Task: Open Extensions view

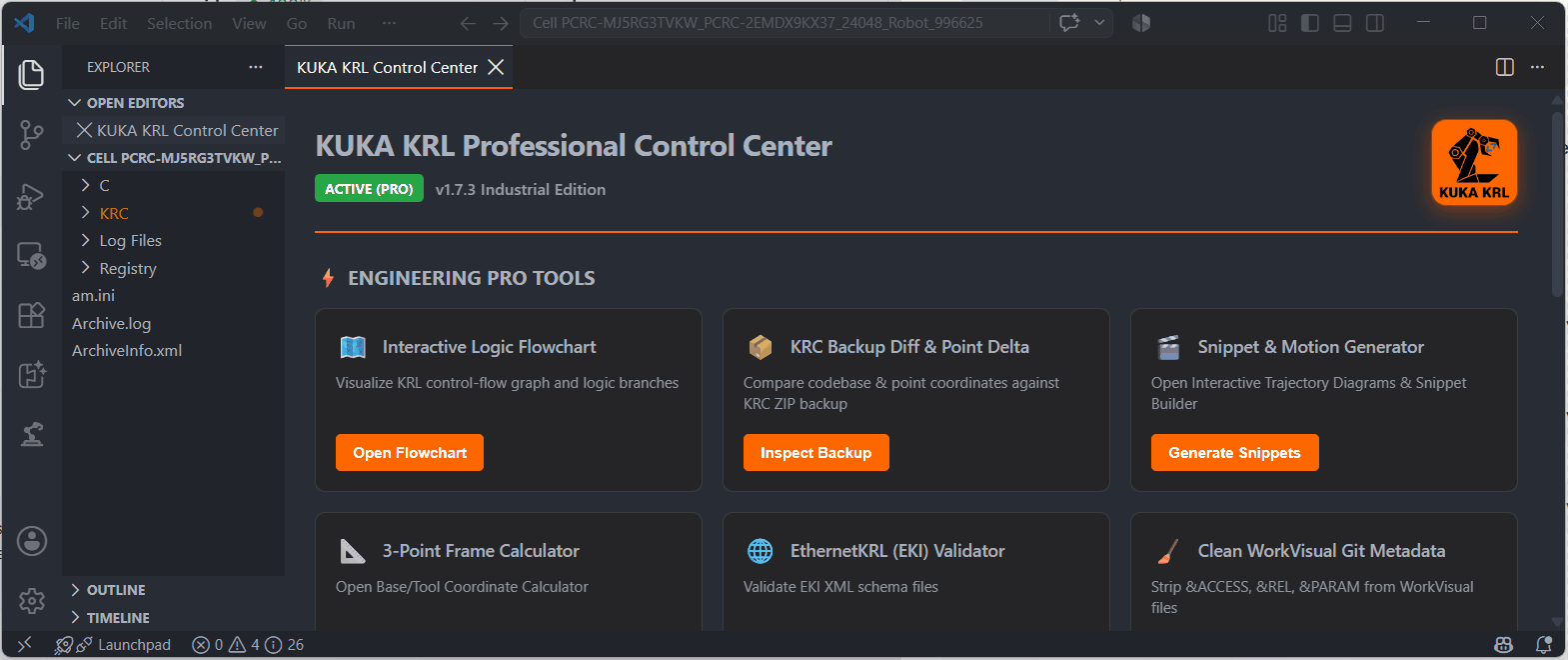Action: [32, 315]
